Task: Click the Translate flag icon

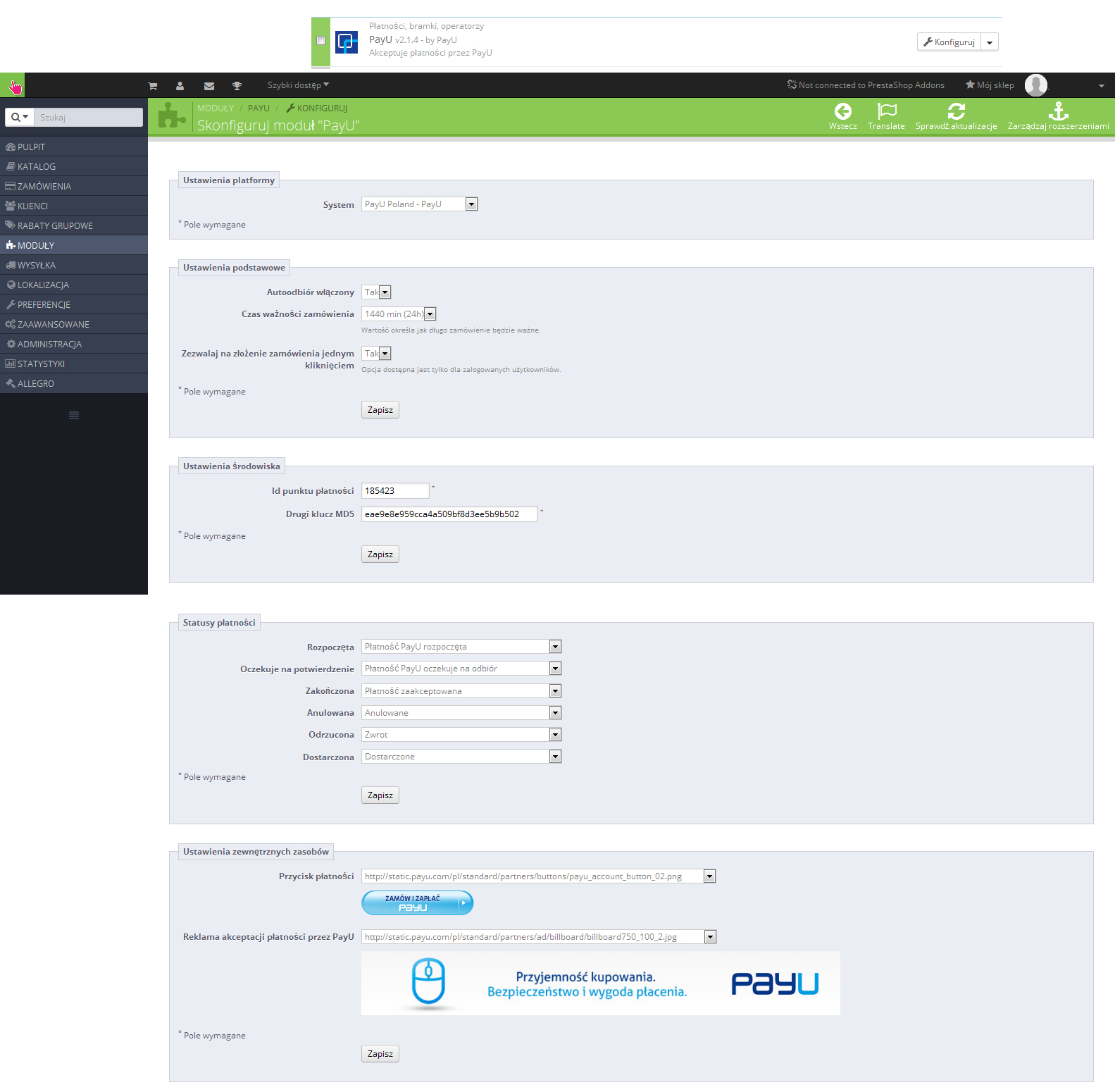Action: (887, 111)
